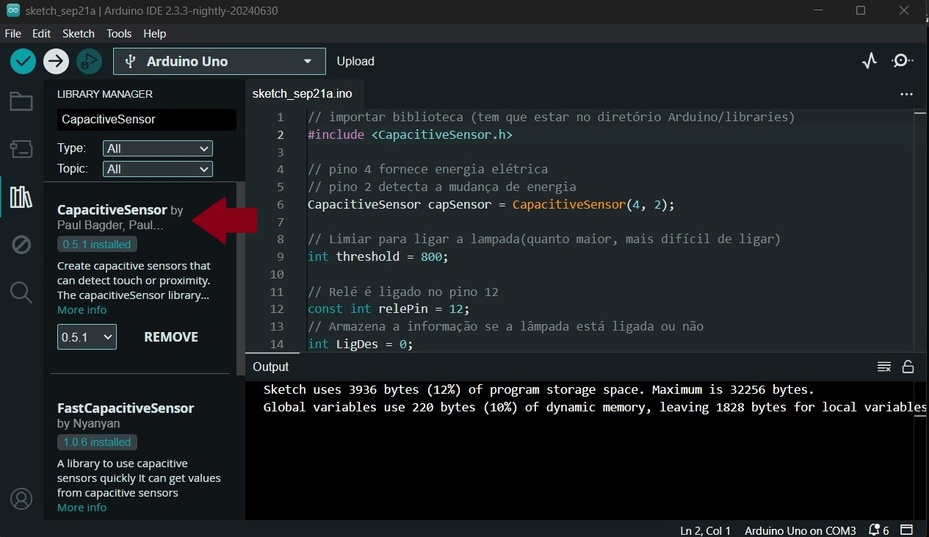929x537 pixels.
Task: Open the Topic filter dropdown
Action: coord(158,169)
